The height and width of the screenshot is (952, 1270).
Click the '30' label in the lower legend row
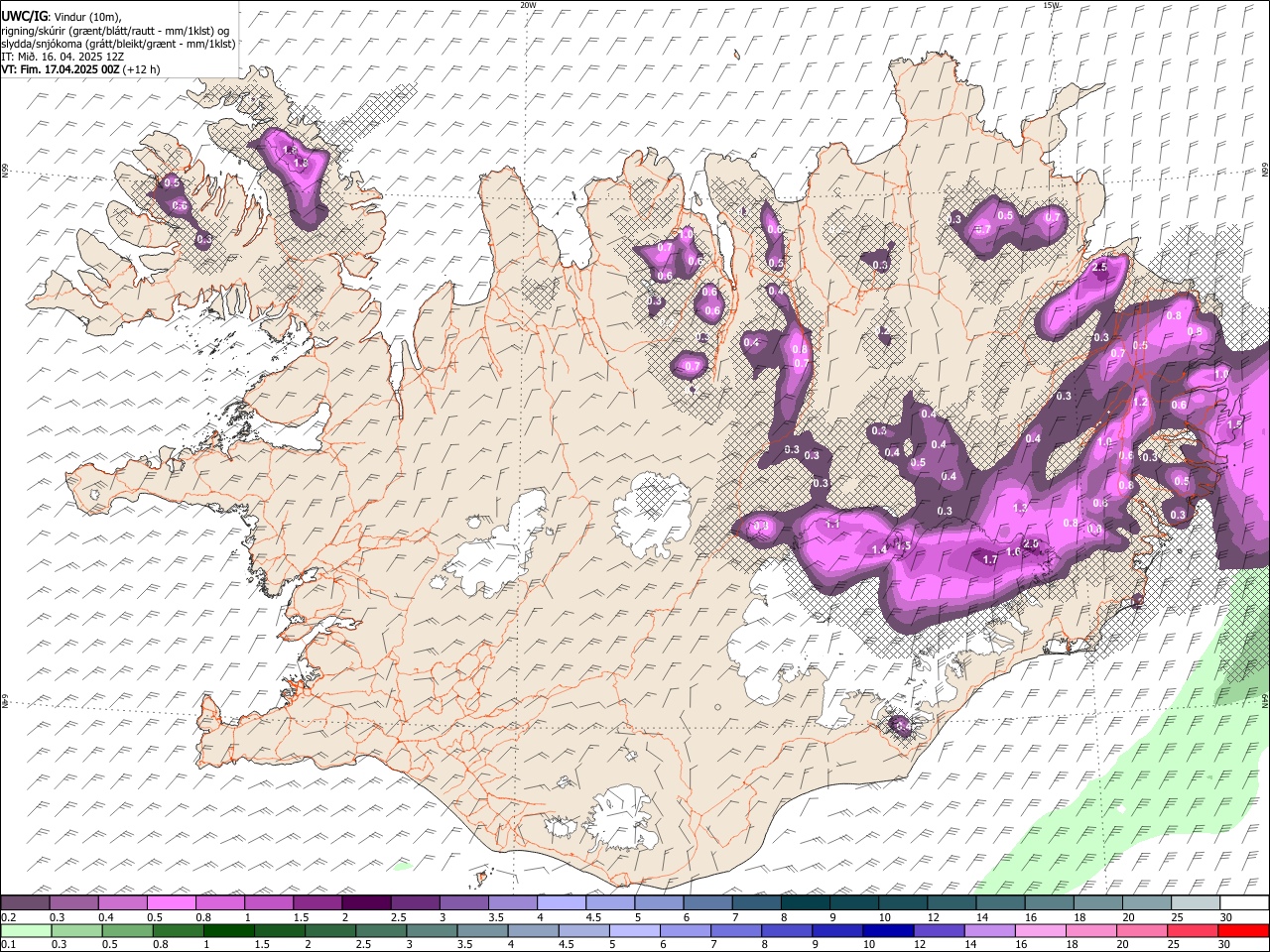click(1223, 944)
